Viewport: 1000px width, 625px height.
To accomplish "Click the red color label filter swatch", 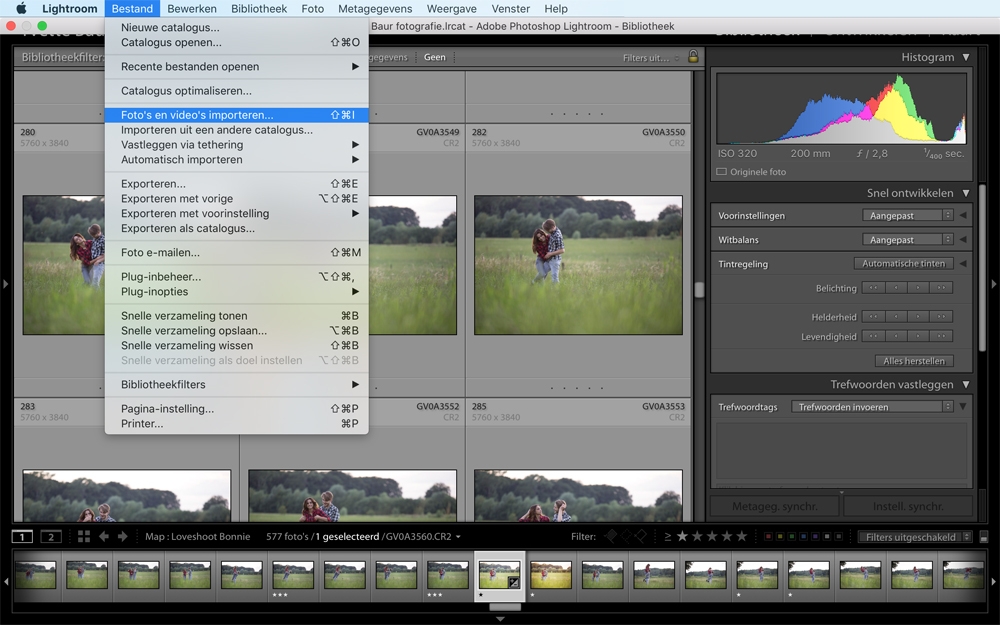I will (769, 537).
